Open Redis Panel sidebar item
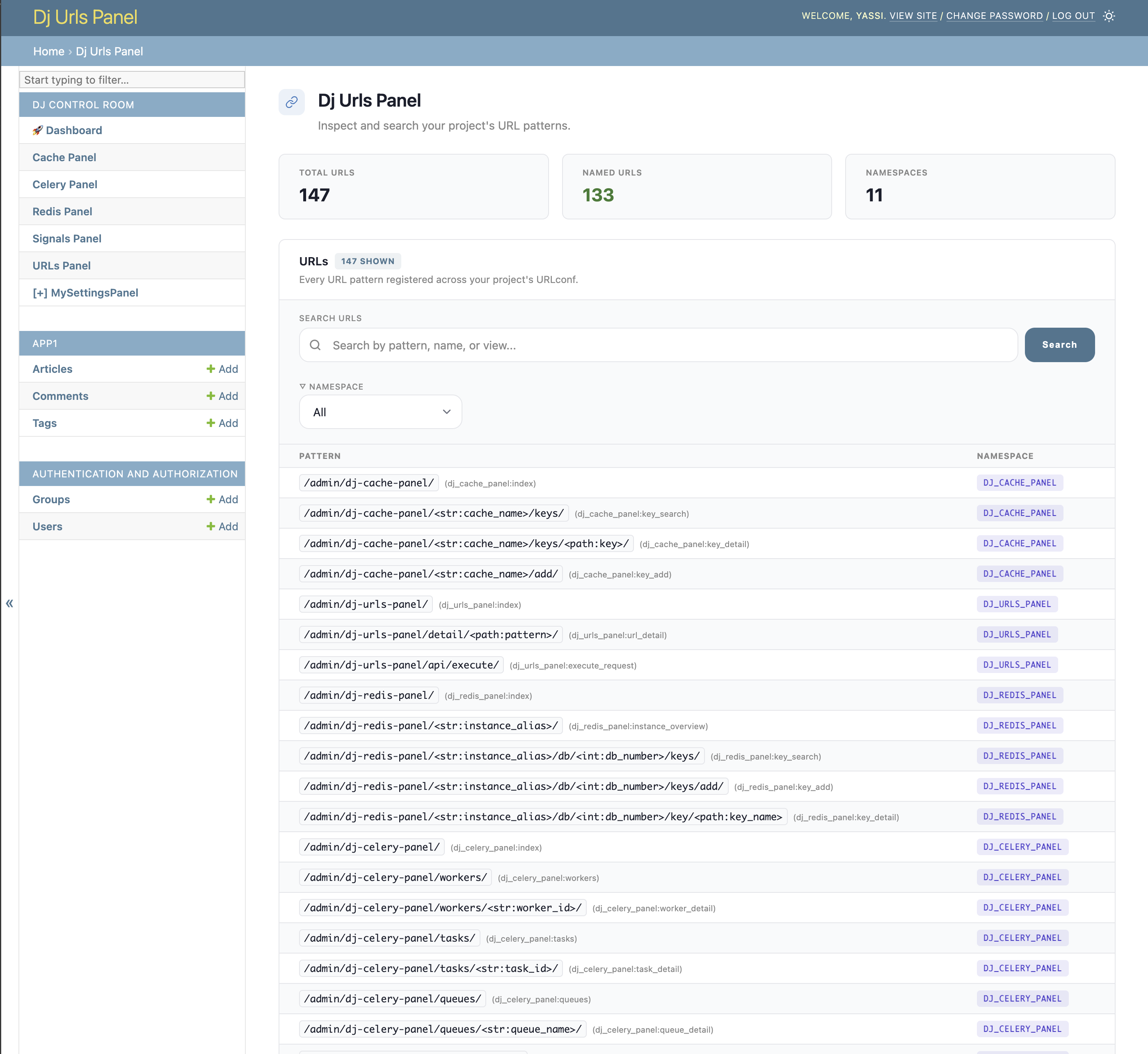The image size is (1148, 1054). (x=62, y=212)
